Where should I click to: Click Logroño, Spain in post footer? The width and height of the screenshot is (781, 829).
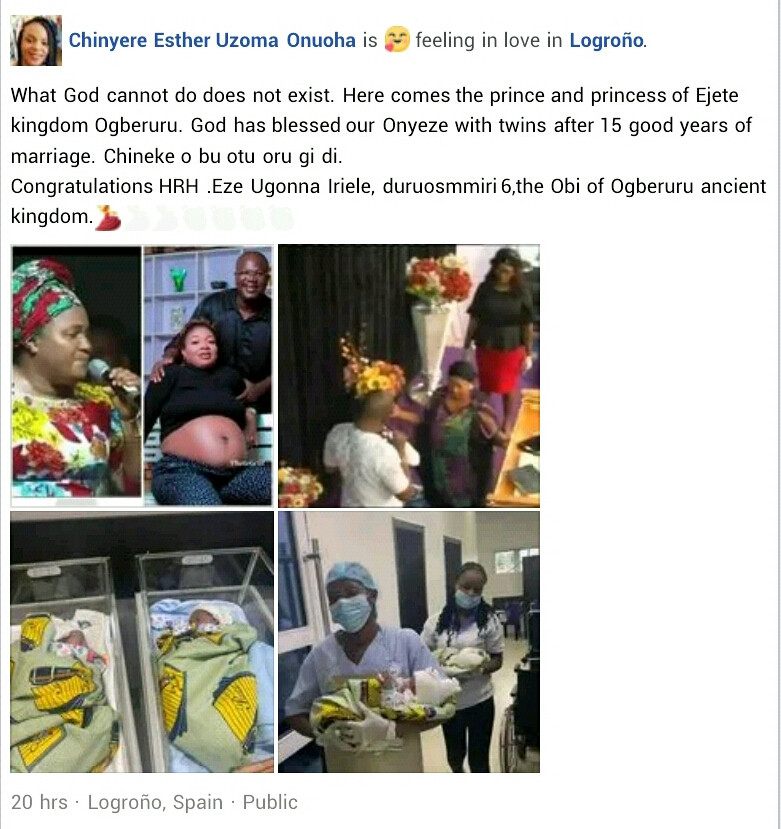click(x=155, y=802)
